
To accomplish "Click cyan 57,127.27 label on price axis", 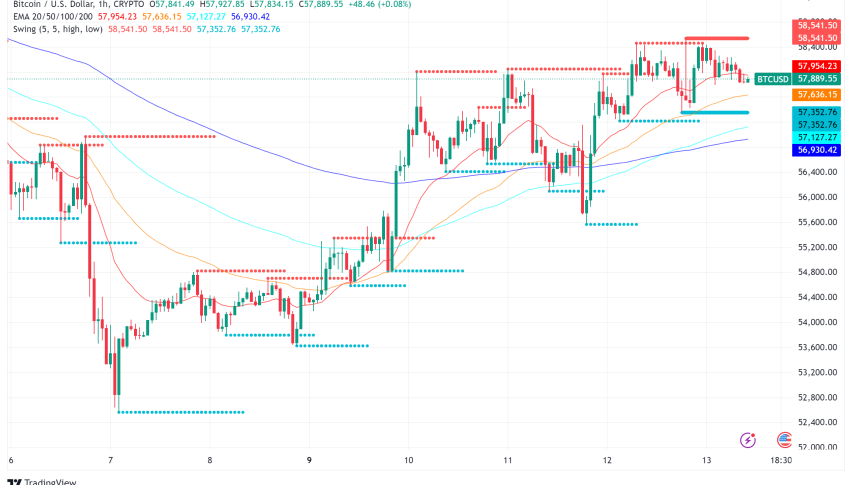I will click(816, 138).
